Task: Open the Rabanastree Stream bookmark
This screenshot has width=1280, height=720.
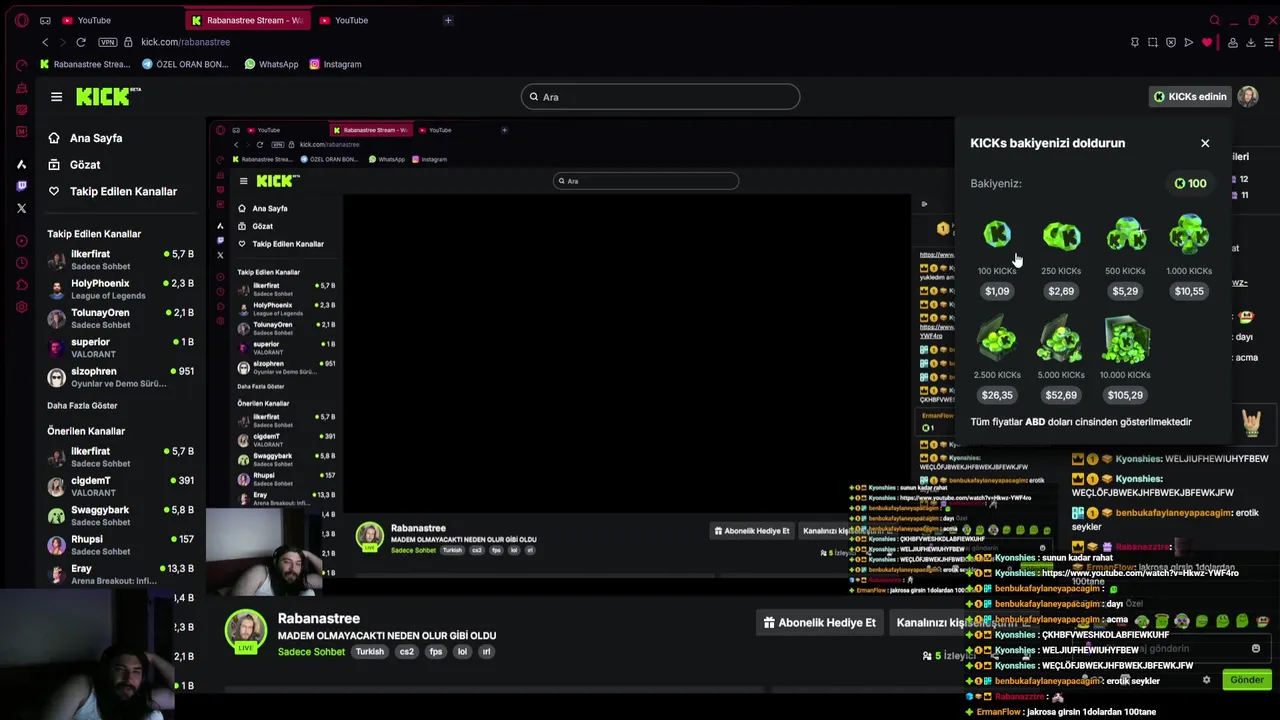Action: tap(85, 64)
